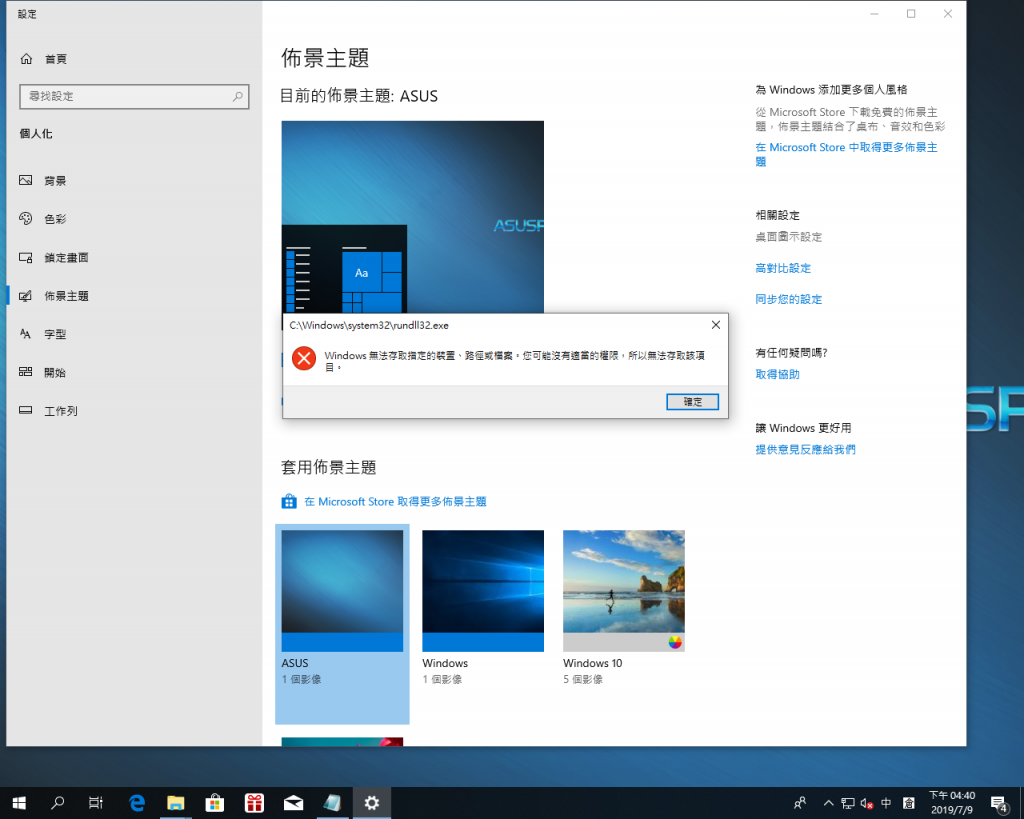Click the red gift box taskbar icon
The image size is (1024, 819).
254,803
